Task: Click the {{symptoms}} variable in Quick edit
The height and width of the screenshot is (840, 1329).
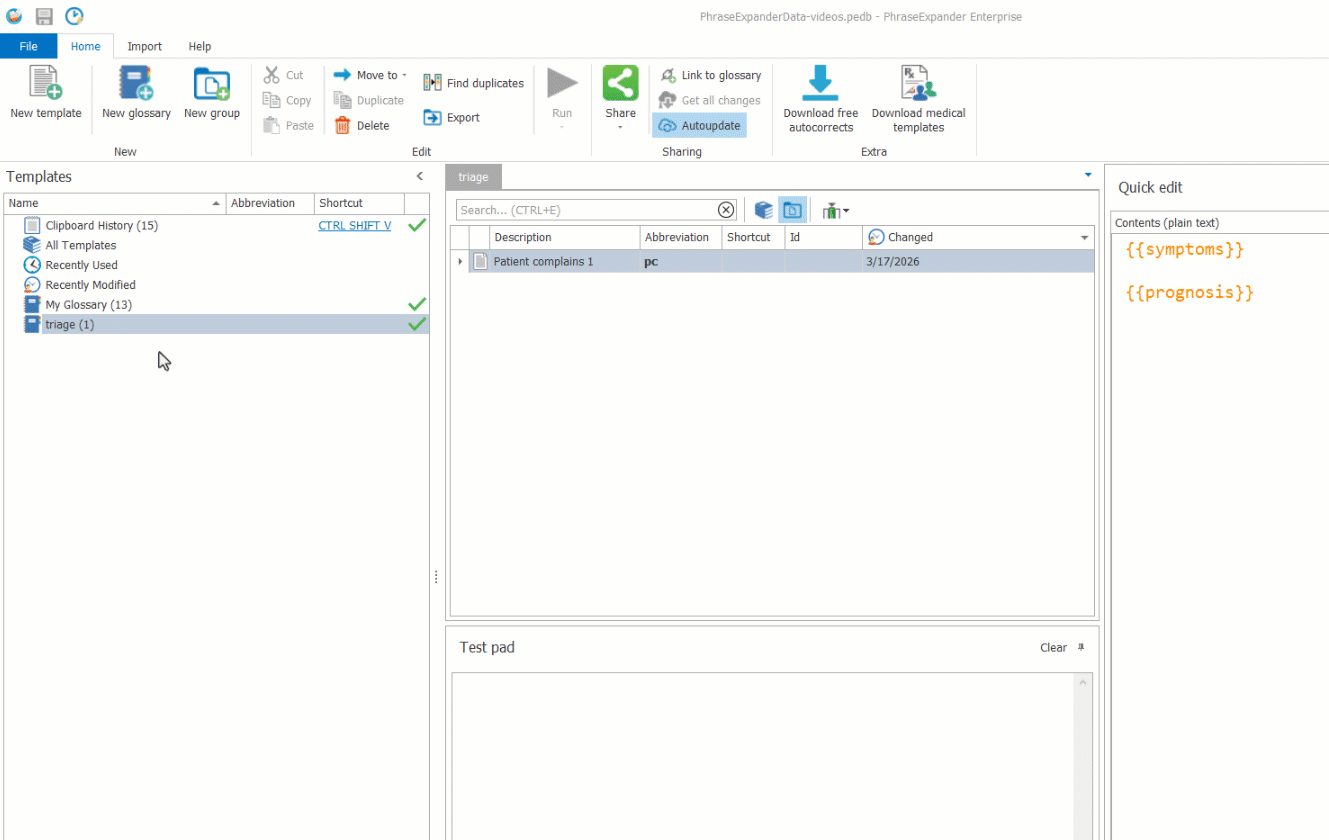Action: point(1185,249)
